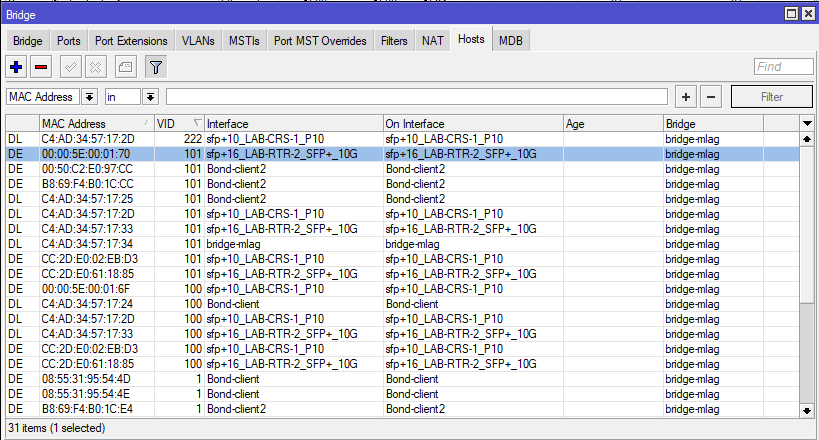This screenshot has width=819, height=440.
Task: Click the filter value input field
Action: coord(417,97)
